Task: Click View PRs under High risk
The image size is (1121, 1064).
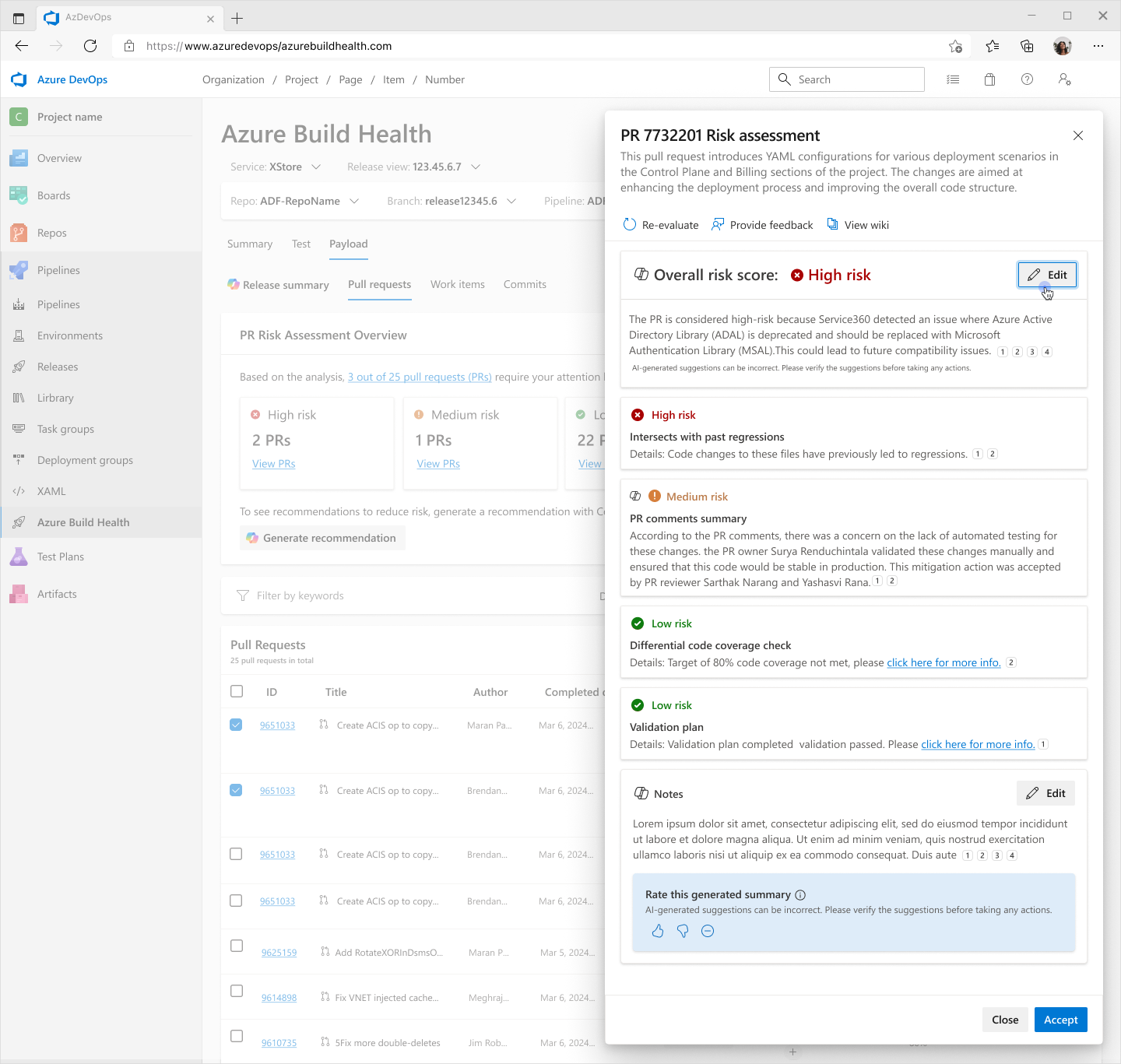Action: (274, 464)
